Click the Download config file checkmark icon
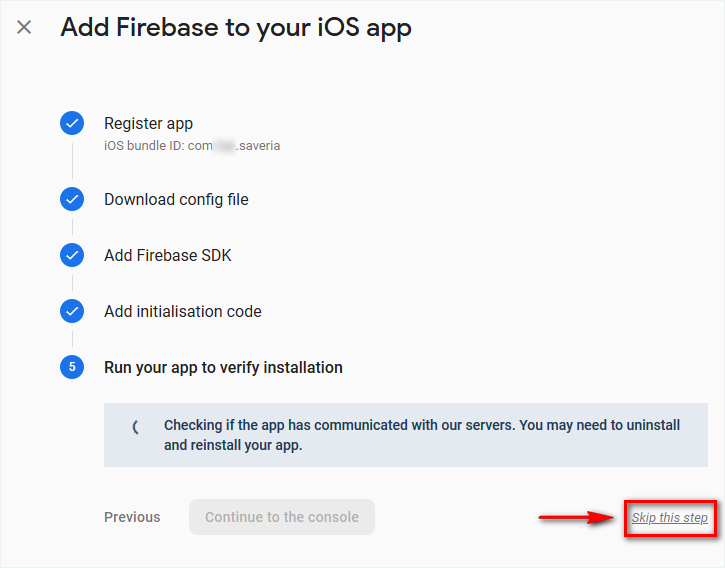The width and height of the screenshot is (725, 568). click(x=72, y=199)
